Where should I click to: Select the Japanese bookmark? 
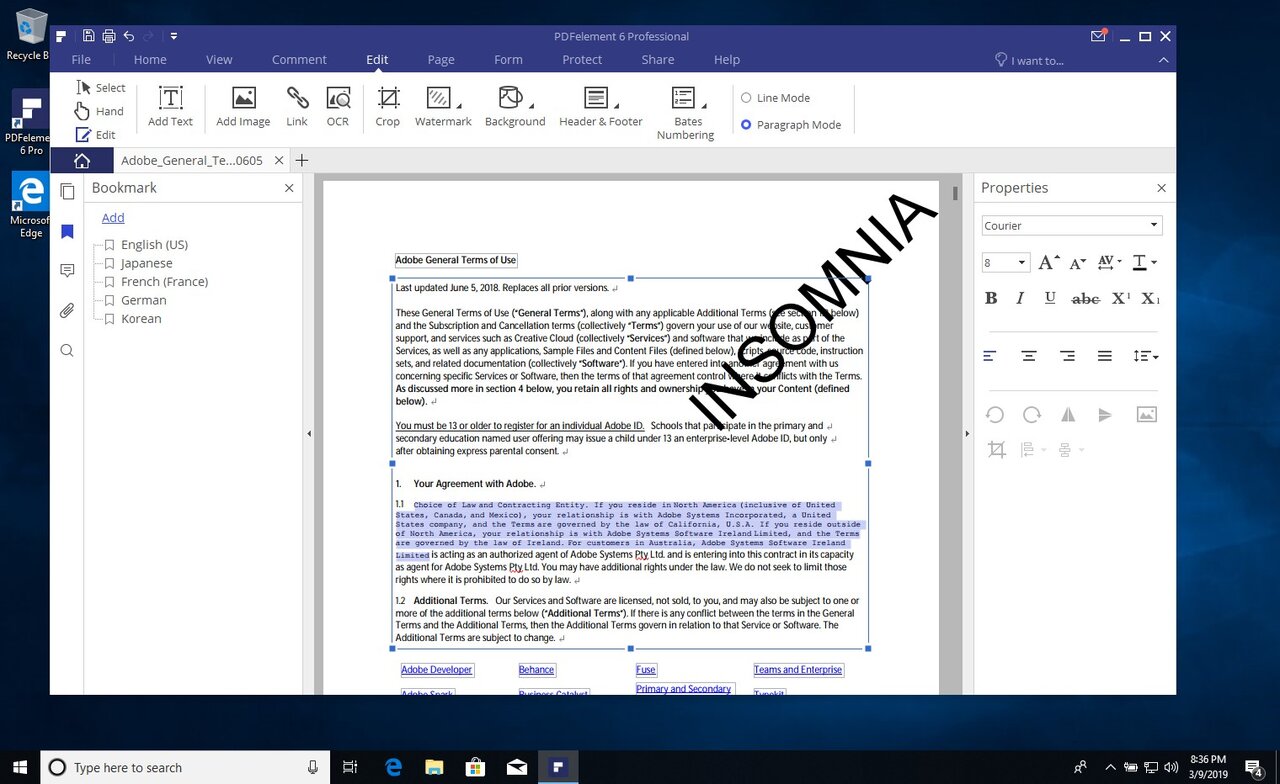click(146, 263)
